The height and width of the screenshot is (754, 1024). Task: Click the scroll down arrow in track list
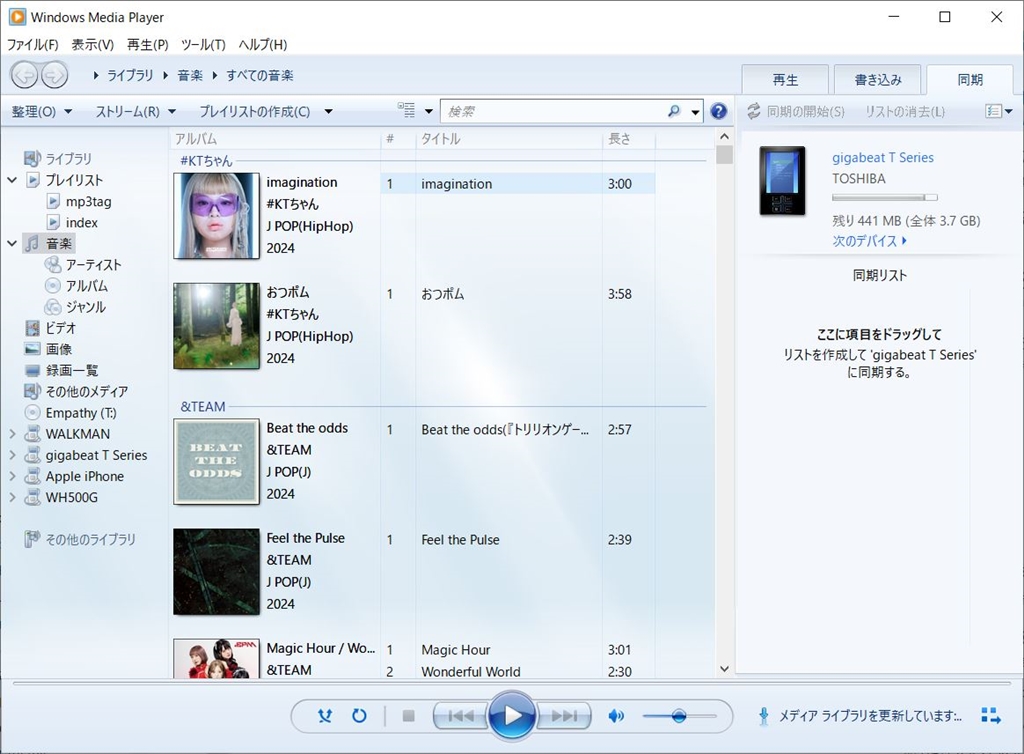724,668
